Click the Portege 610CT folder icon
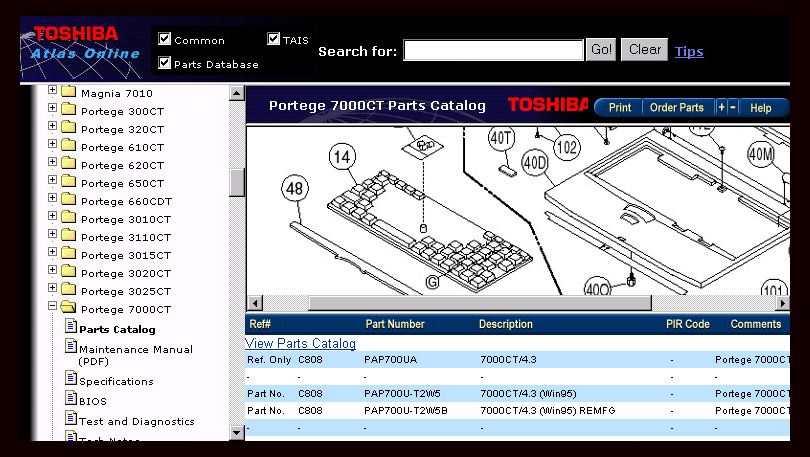 (x=68, y=146)
